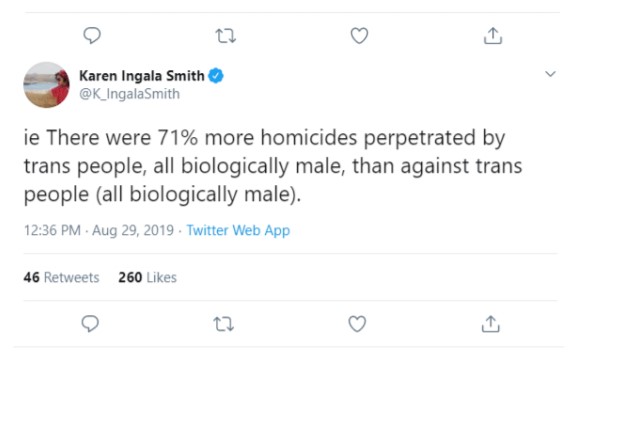Click the blue verified badge icon
This screenshot has width=618, height=429.
pos(215,75)
